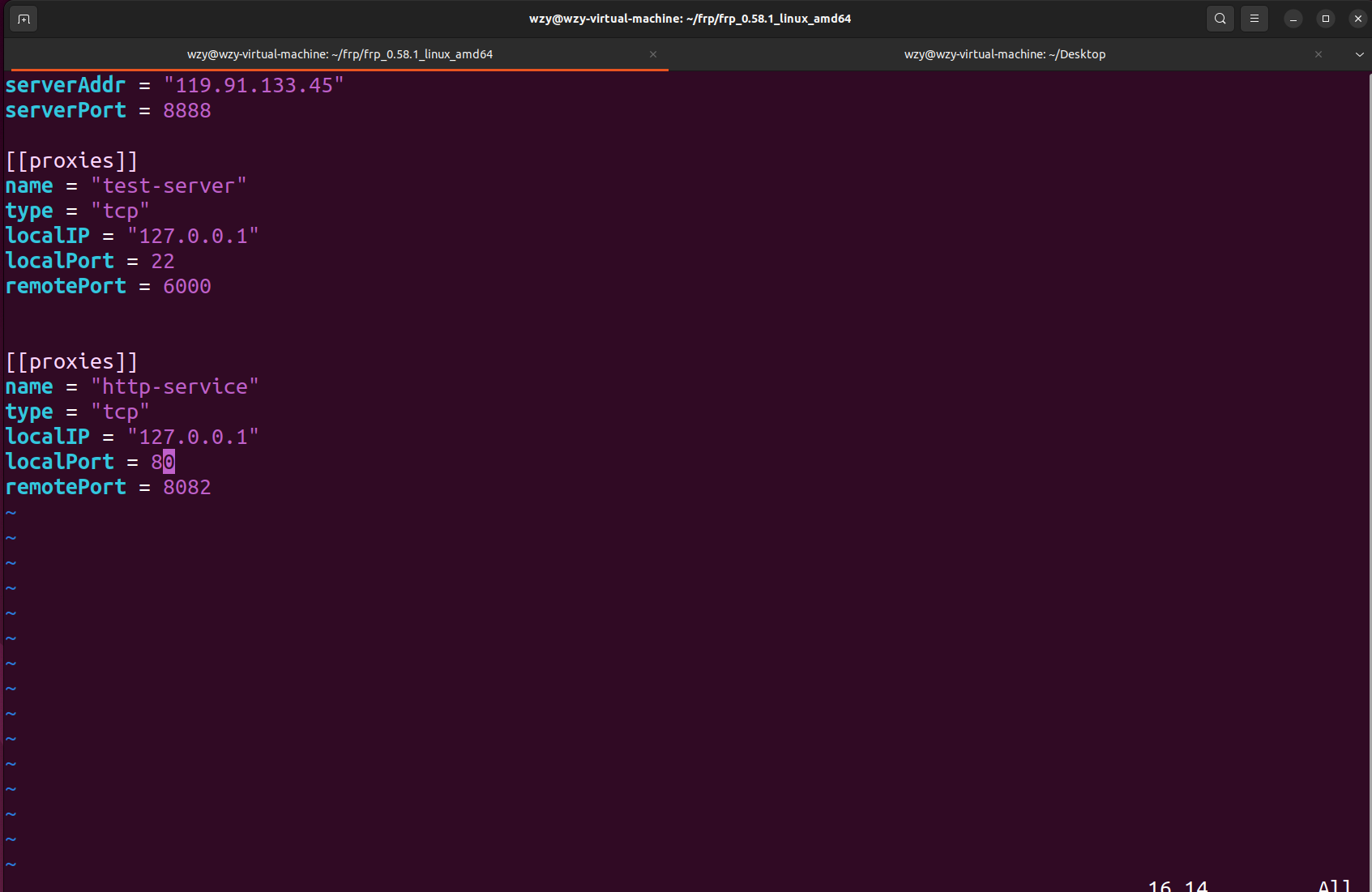The image size is (1372, 892).
Task: Maximize the terminal window
Action: (1326, 19)
